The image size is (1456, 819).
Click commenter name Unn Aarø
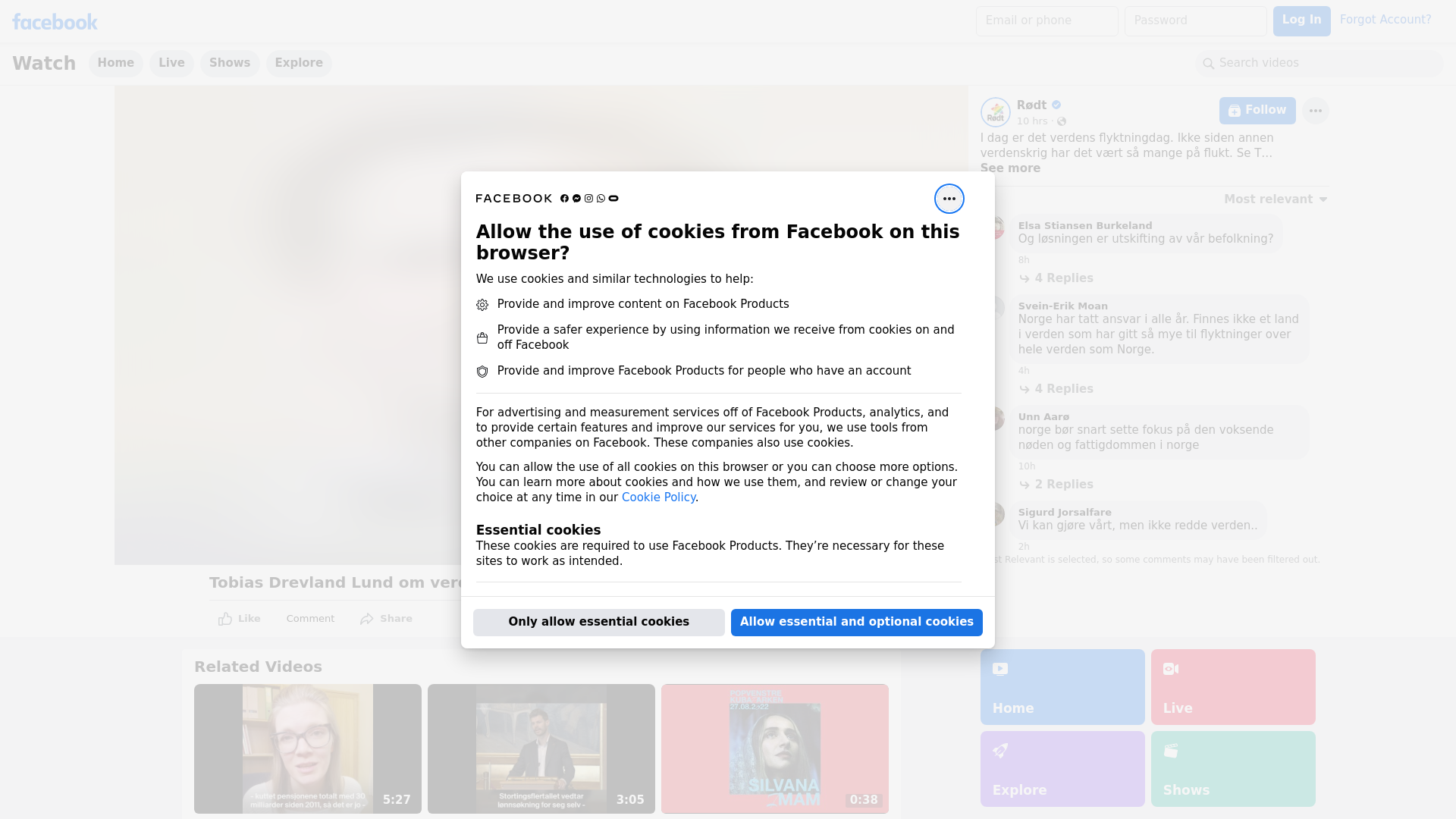pyautogui.click(x=1044, y=417)
